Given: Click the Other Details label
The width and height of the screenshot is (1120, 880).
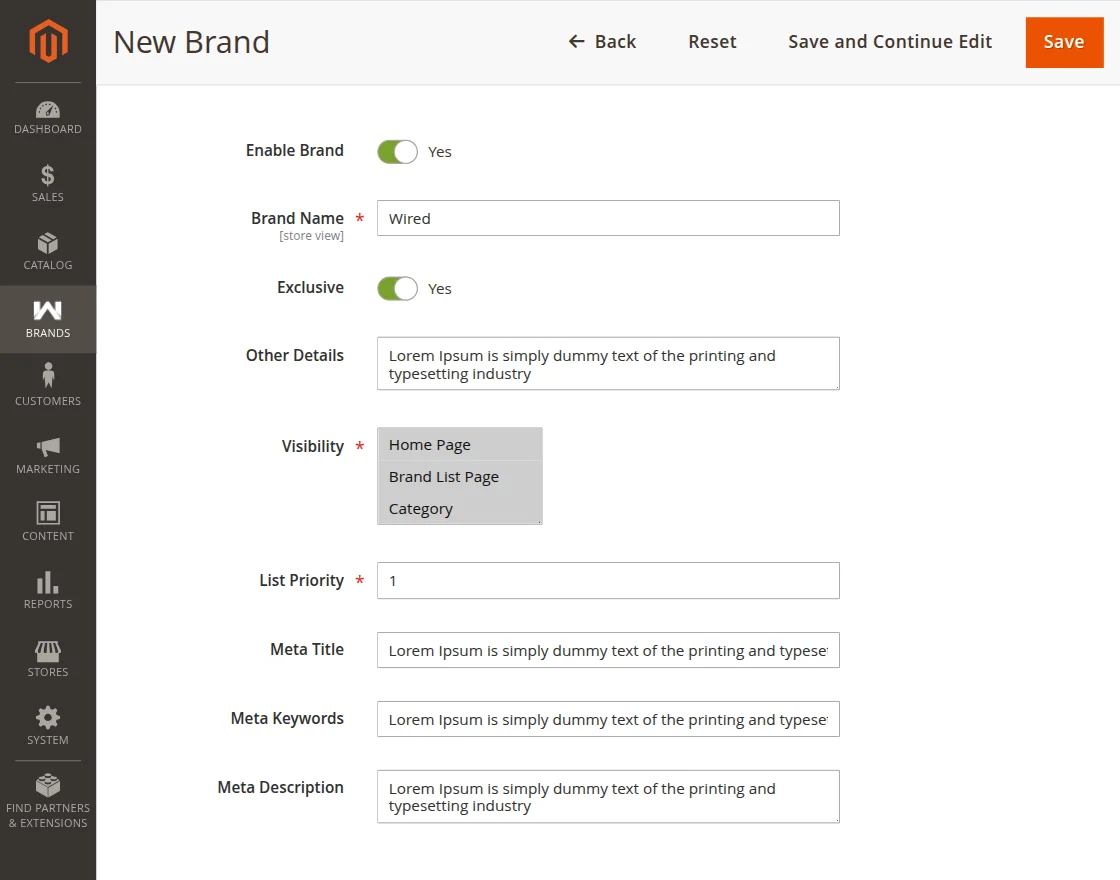Looking at the screenshot, I should pos(295,356).
